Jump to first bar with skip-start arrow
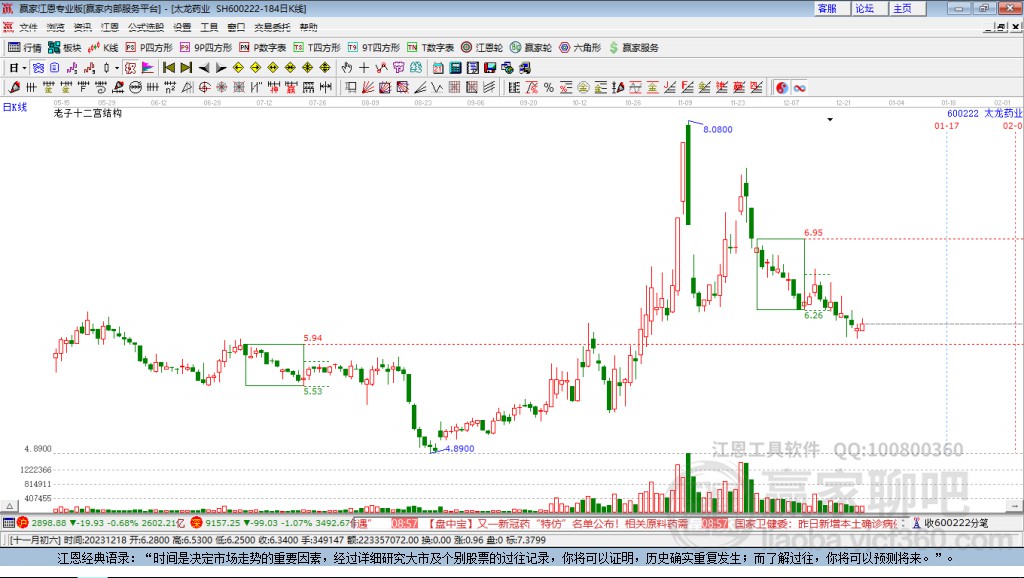 point(168,67)
